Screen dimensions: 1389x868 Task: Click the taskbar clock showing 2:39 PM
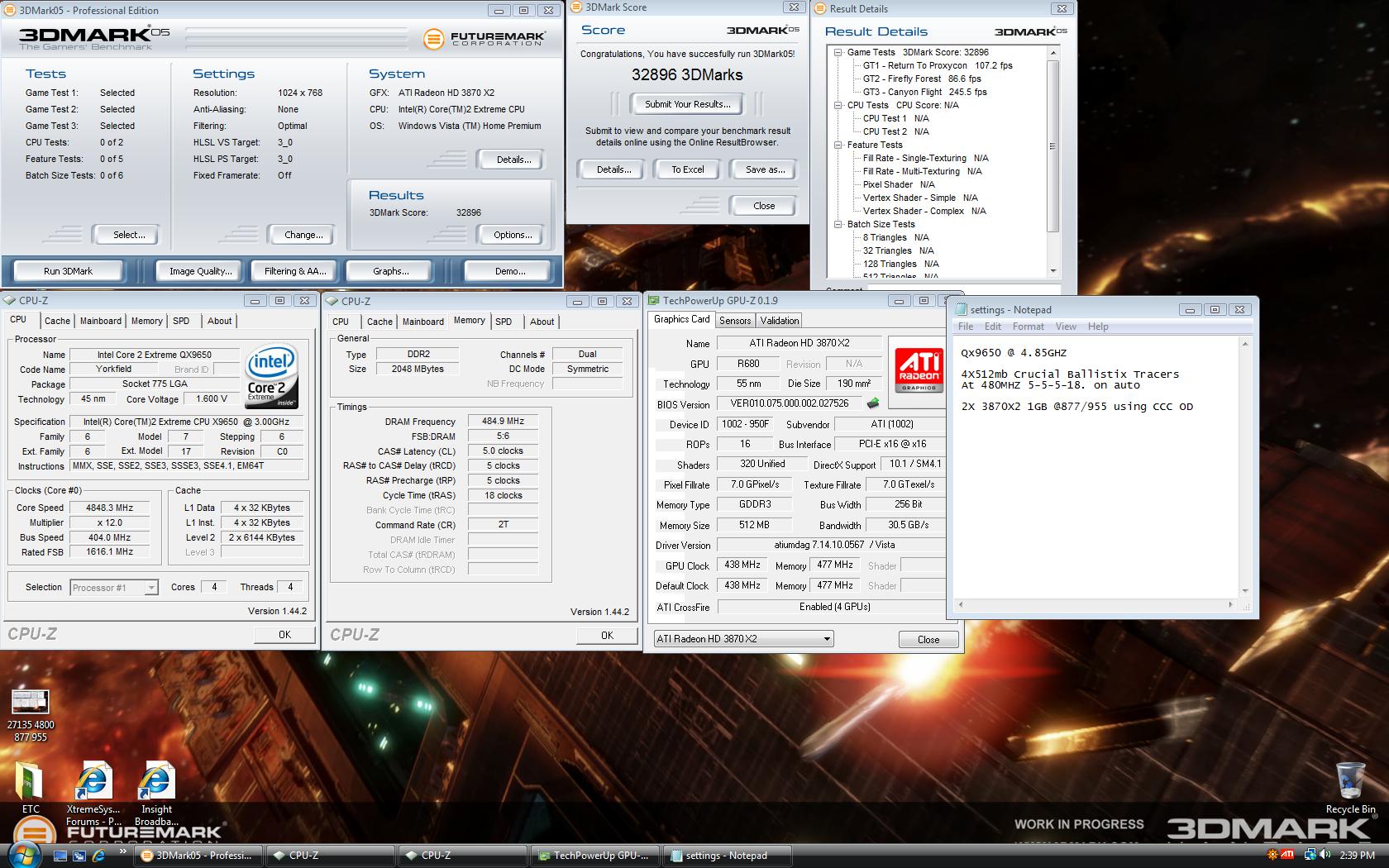(1357, 855)
